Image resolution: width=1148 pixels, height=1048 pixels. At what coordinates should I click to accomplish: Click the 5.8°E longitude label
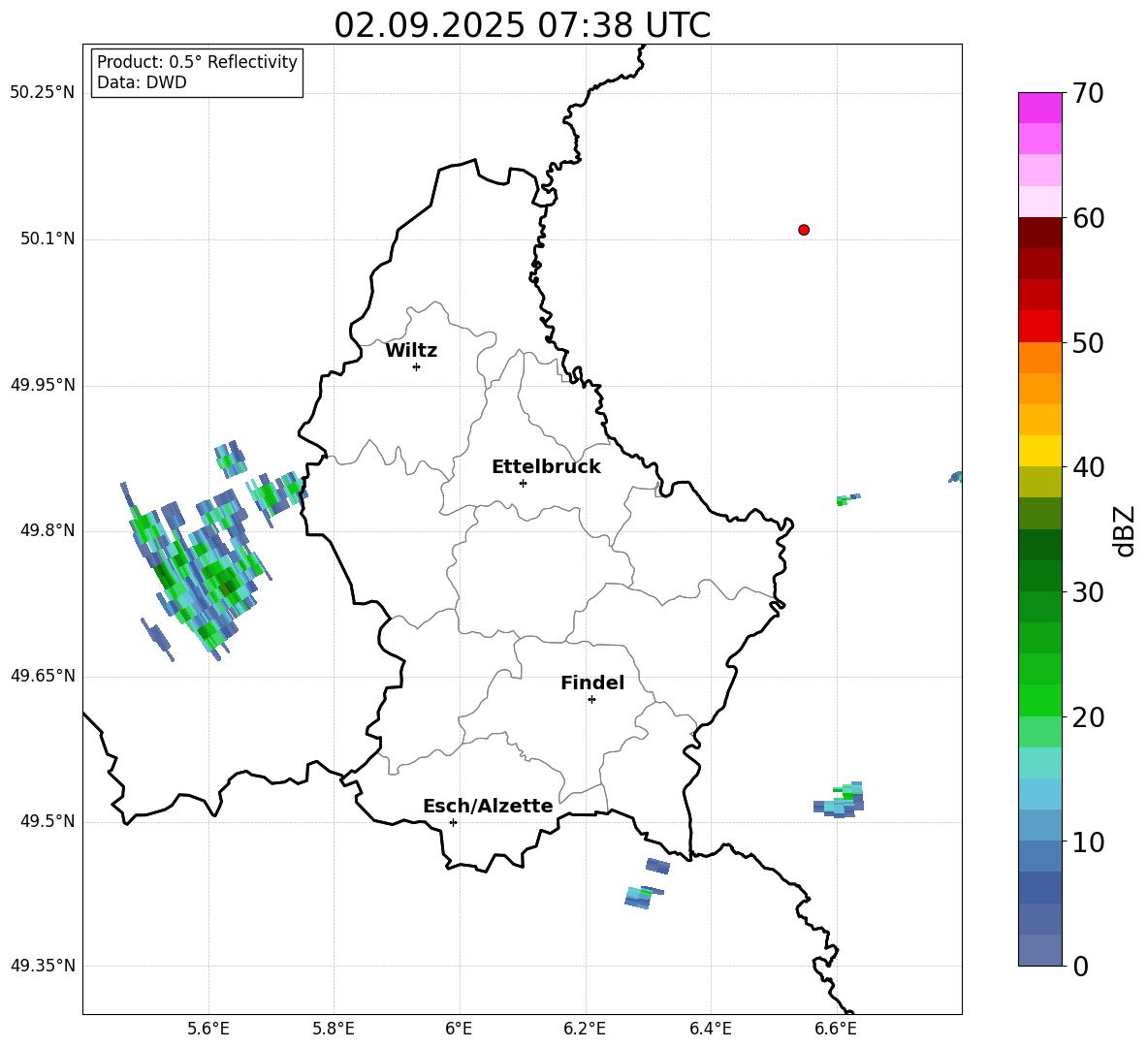point(334,1029)
